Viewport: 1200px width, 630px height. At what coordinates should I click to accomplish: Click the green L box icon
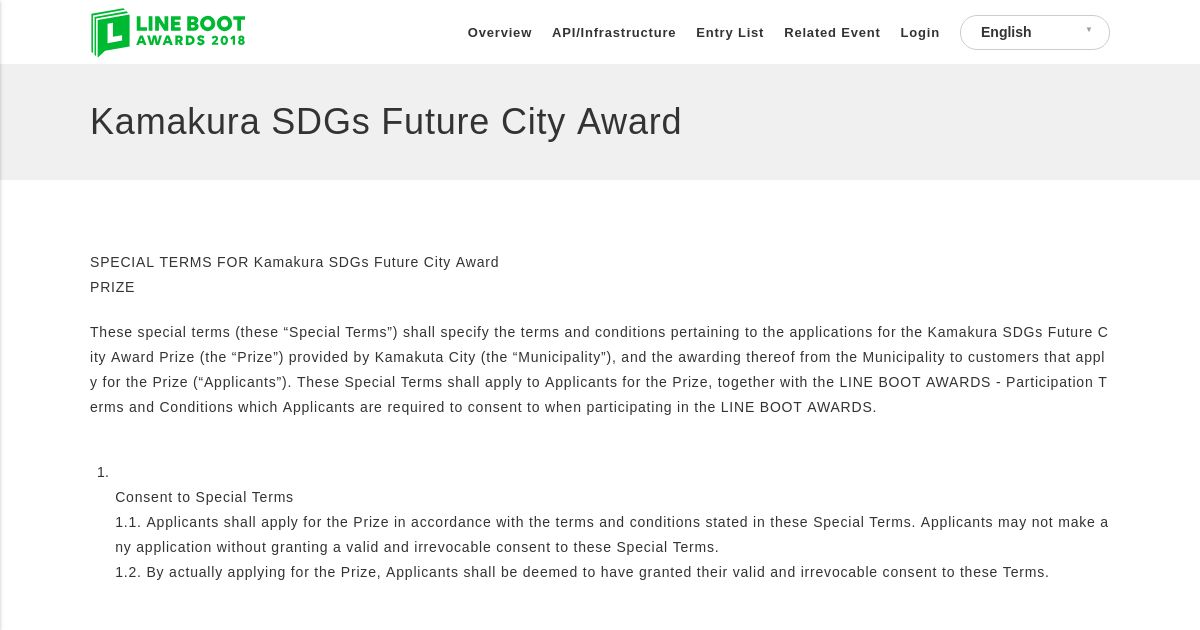pyautogui.click(x=111, y=33)
